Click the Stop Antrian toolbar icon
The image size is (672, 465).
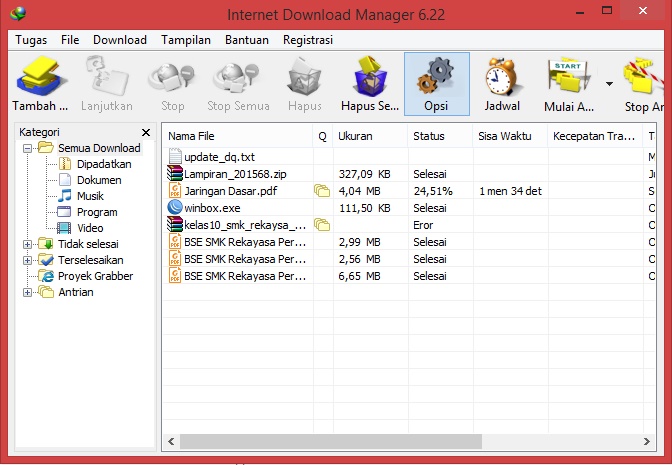coord(643,76)
